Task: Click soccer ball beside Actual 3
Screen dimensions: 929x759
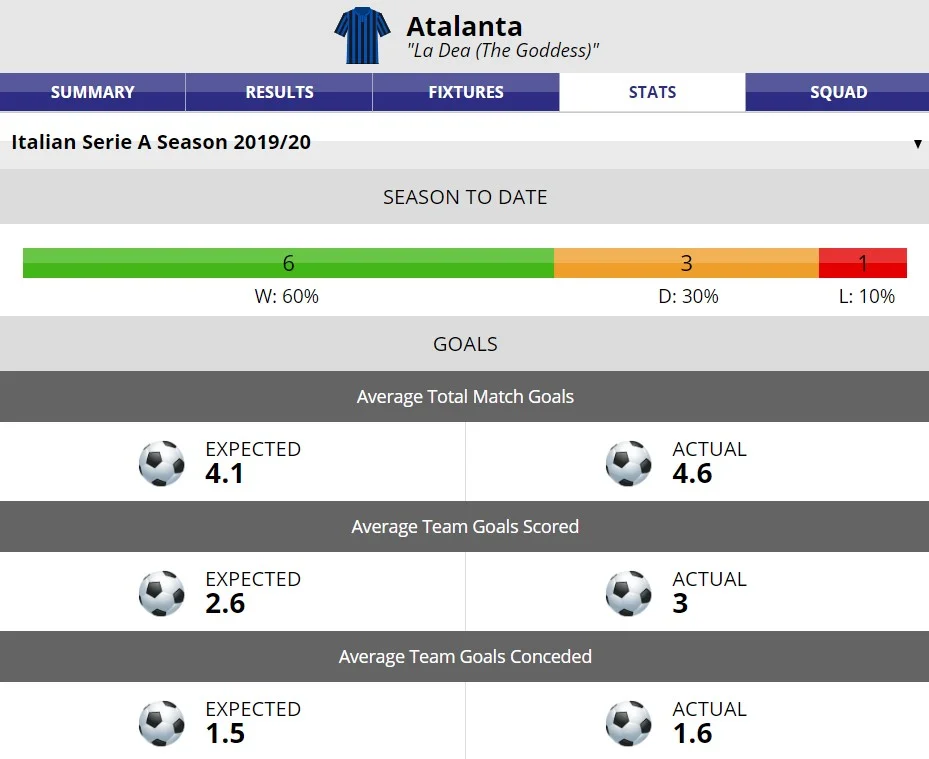Action: point(629,593)
